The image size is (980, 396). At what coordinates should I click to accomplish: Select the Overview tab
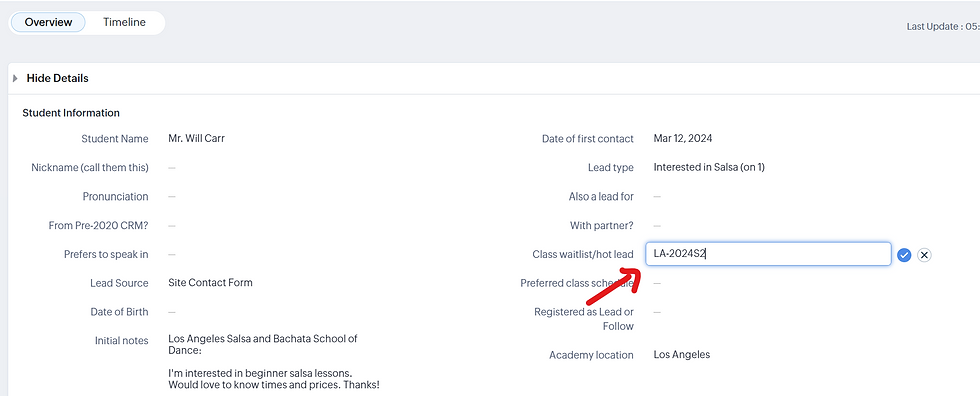[48, 22]
